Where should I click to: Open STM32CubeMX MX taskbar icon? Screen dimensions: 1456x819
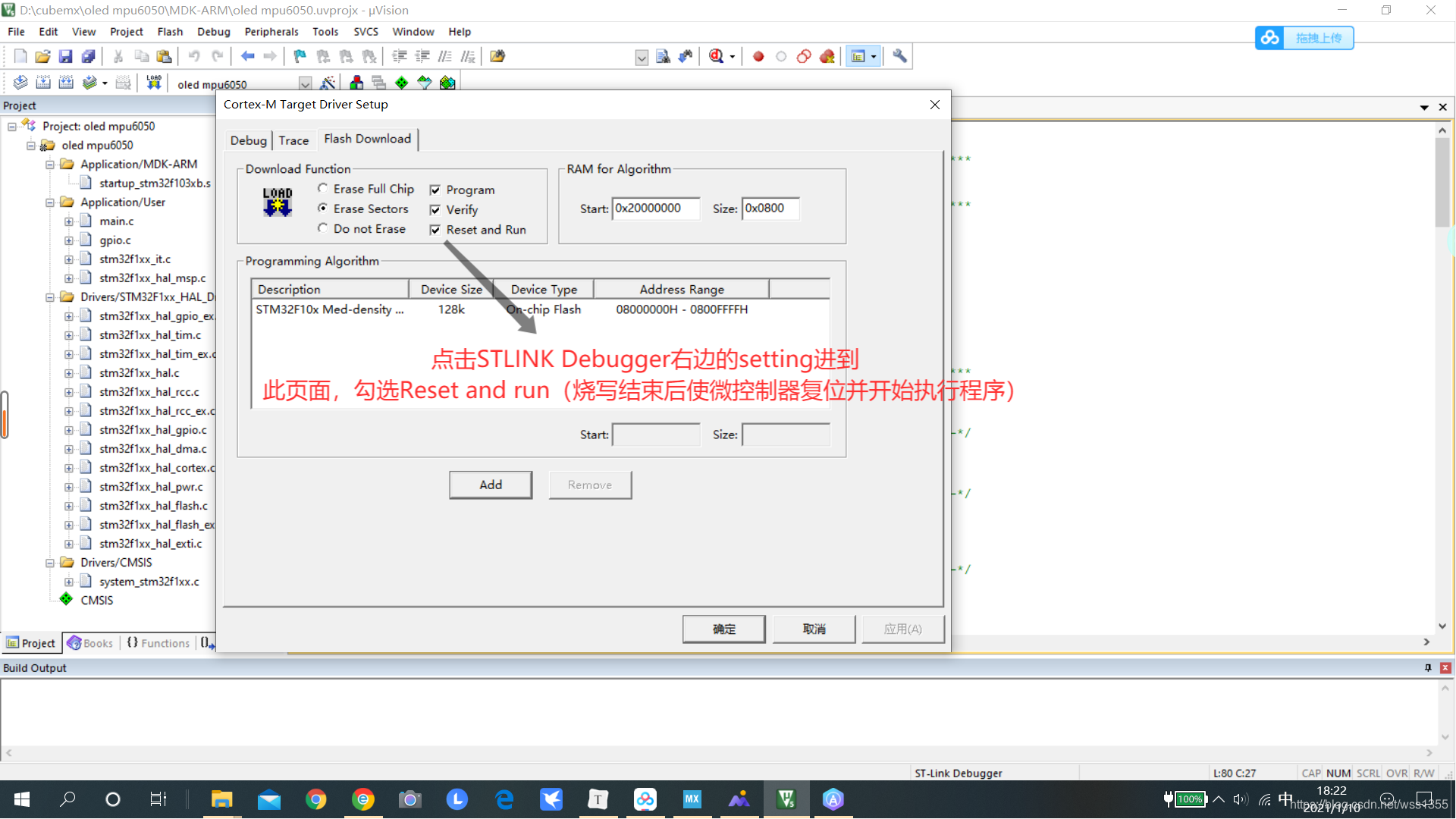click(692, 799)
